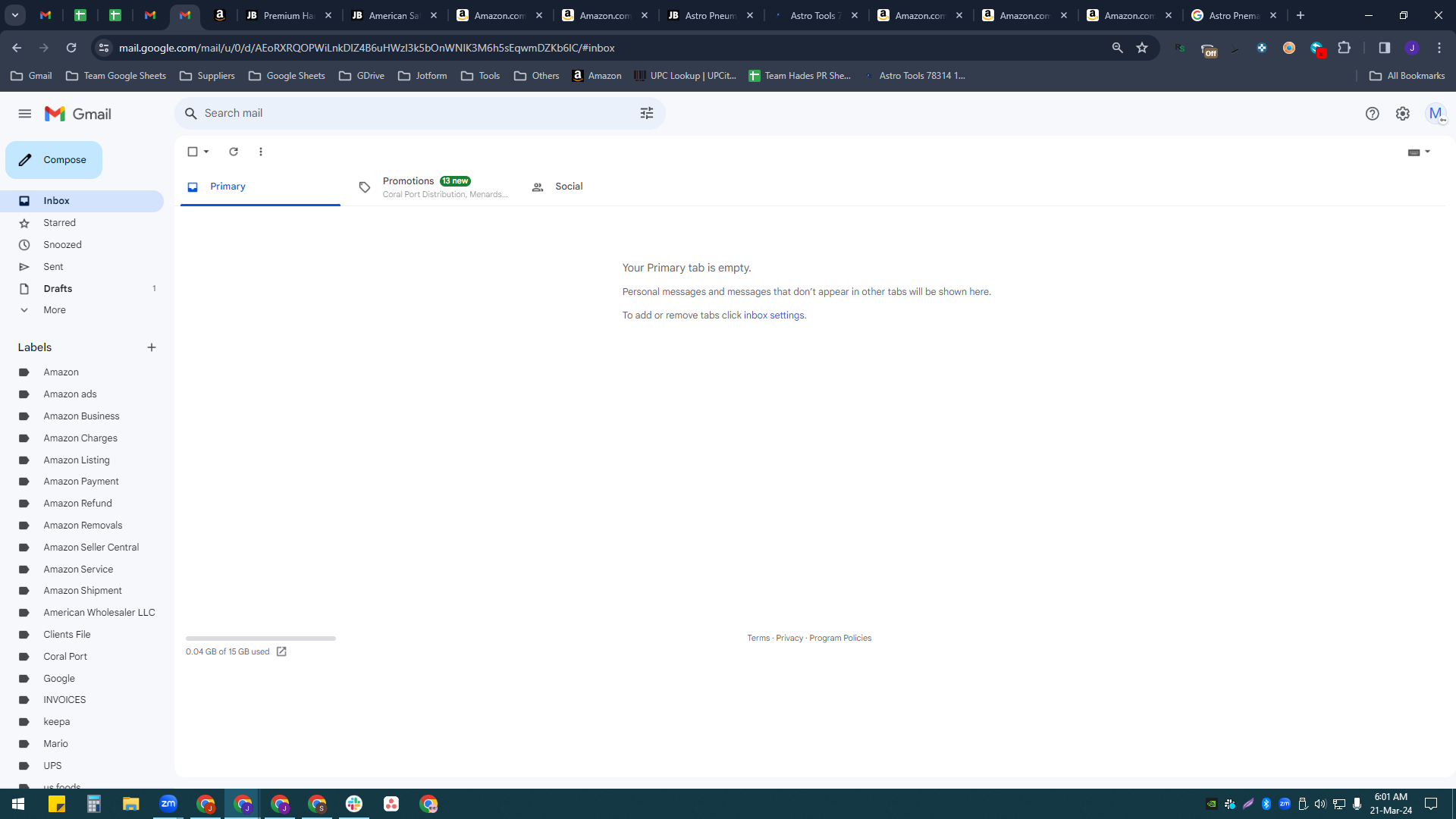Open browser extensions puzzle icon
1456x819 pixels.
coord(1345,48)
